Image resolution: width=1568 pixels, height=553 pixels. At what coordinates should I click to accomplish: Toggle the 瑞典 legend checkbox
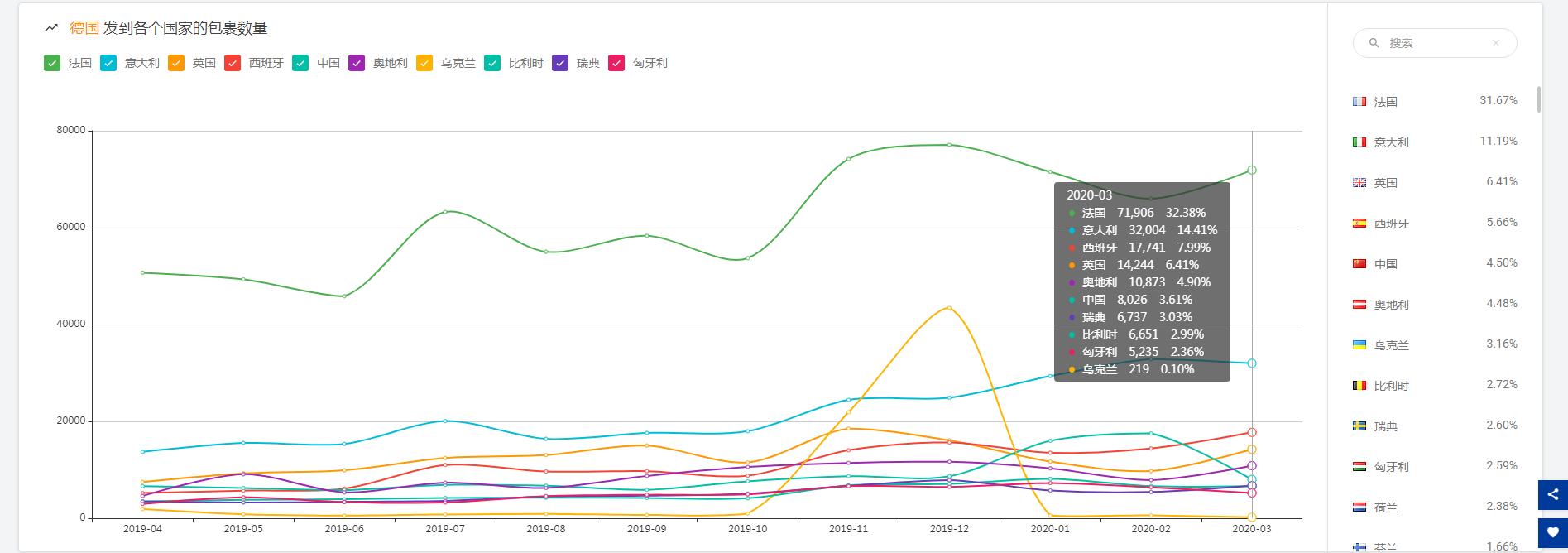560,63
